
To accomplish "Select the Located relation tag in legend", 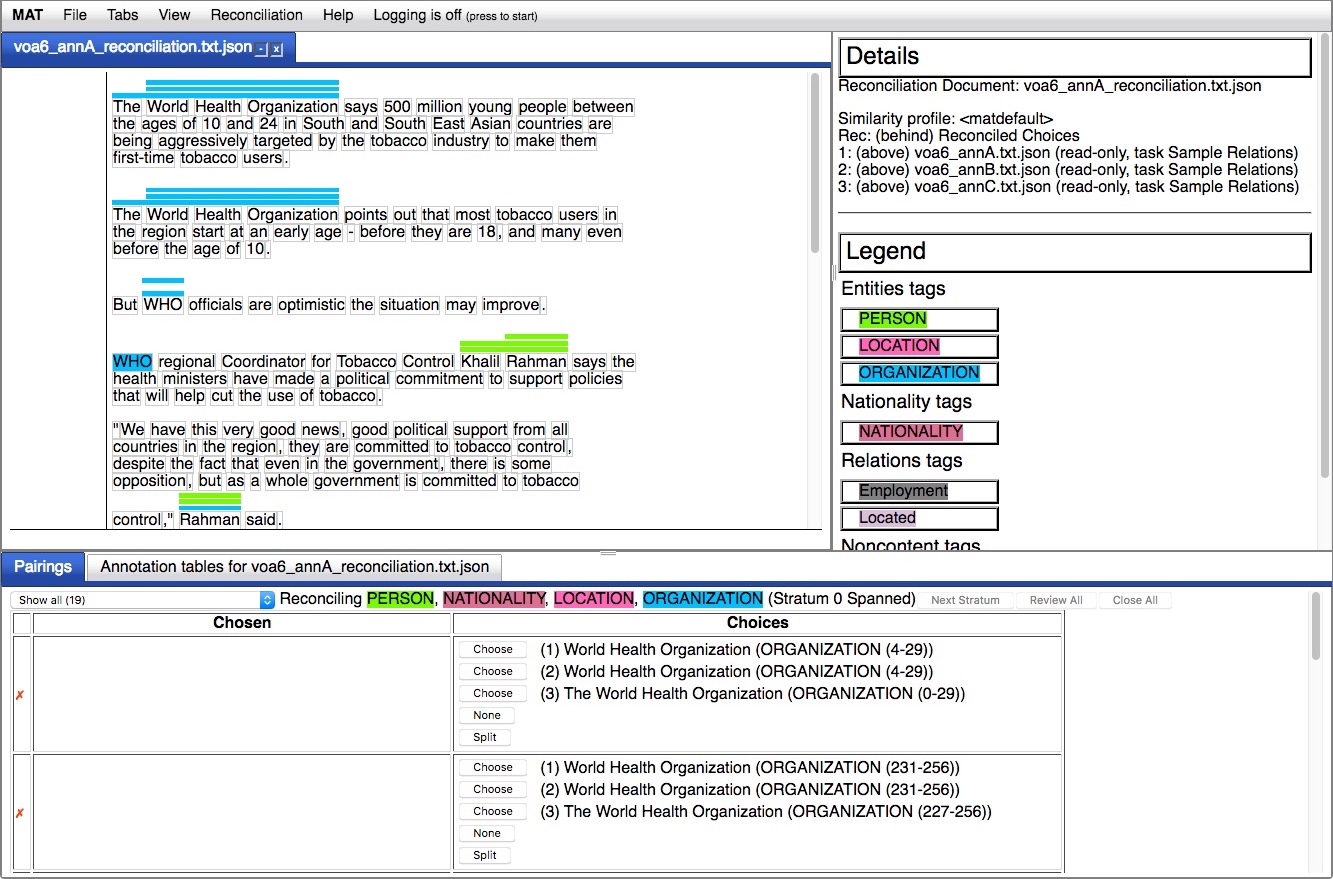I will (x=920, y=518).
